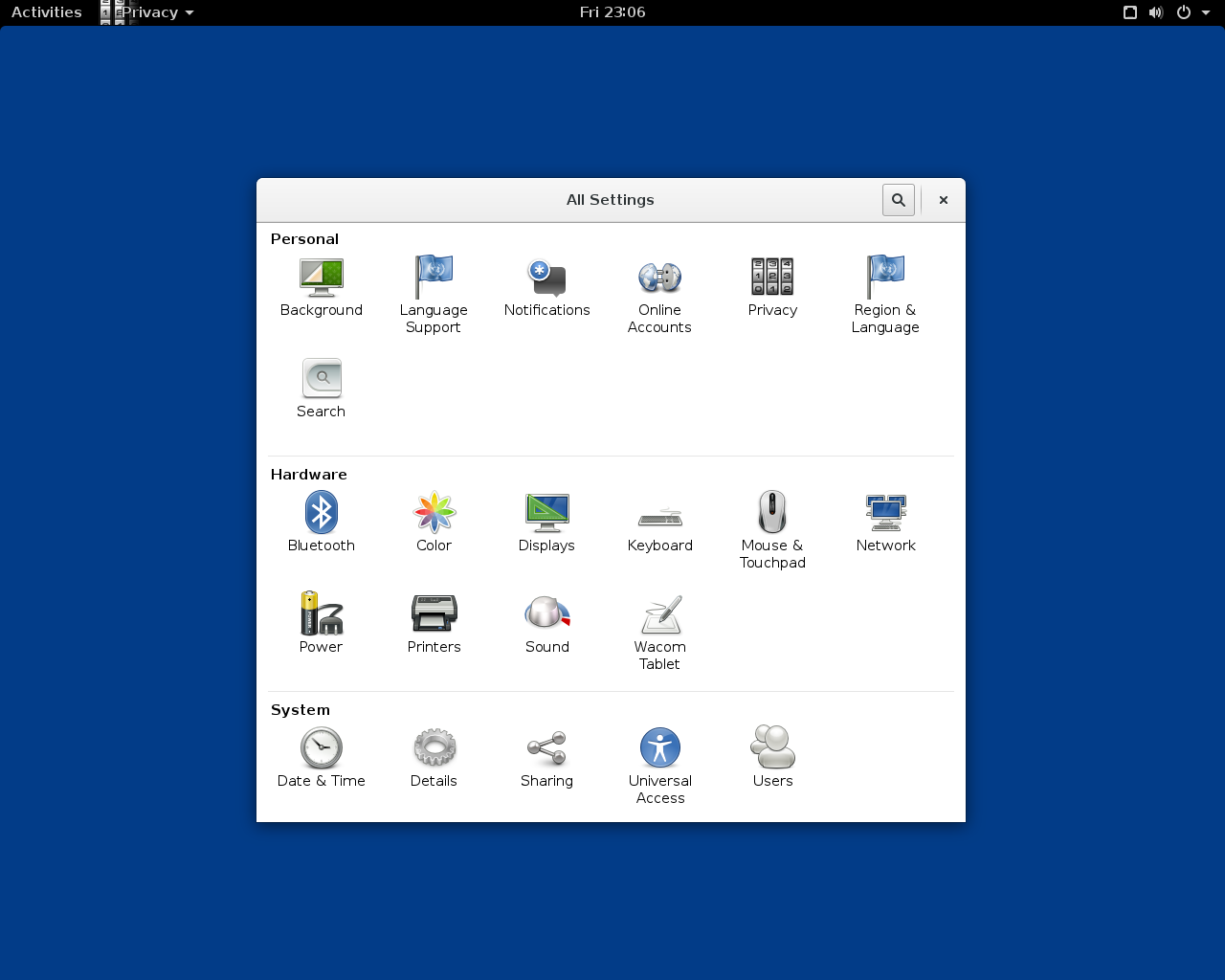Open the Privacy panel icon
This screenshot has height=980, width=1225.
[x=772, y=287]
